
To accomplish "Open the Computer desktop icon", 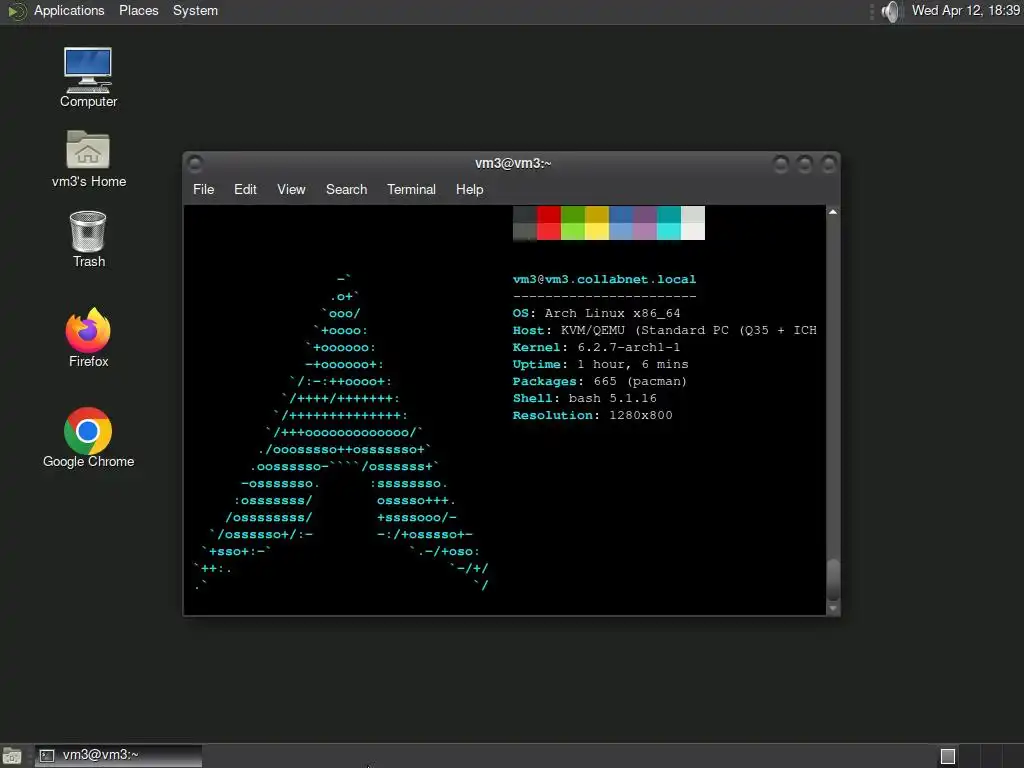I will tap(88, 77).
